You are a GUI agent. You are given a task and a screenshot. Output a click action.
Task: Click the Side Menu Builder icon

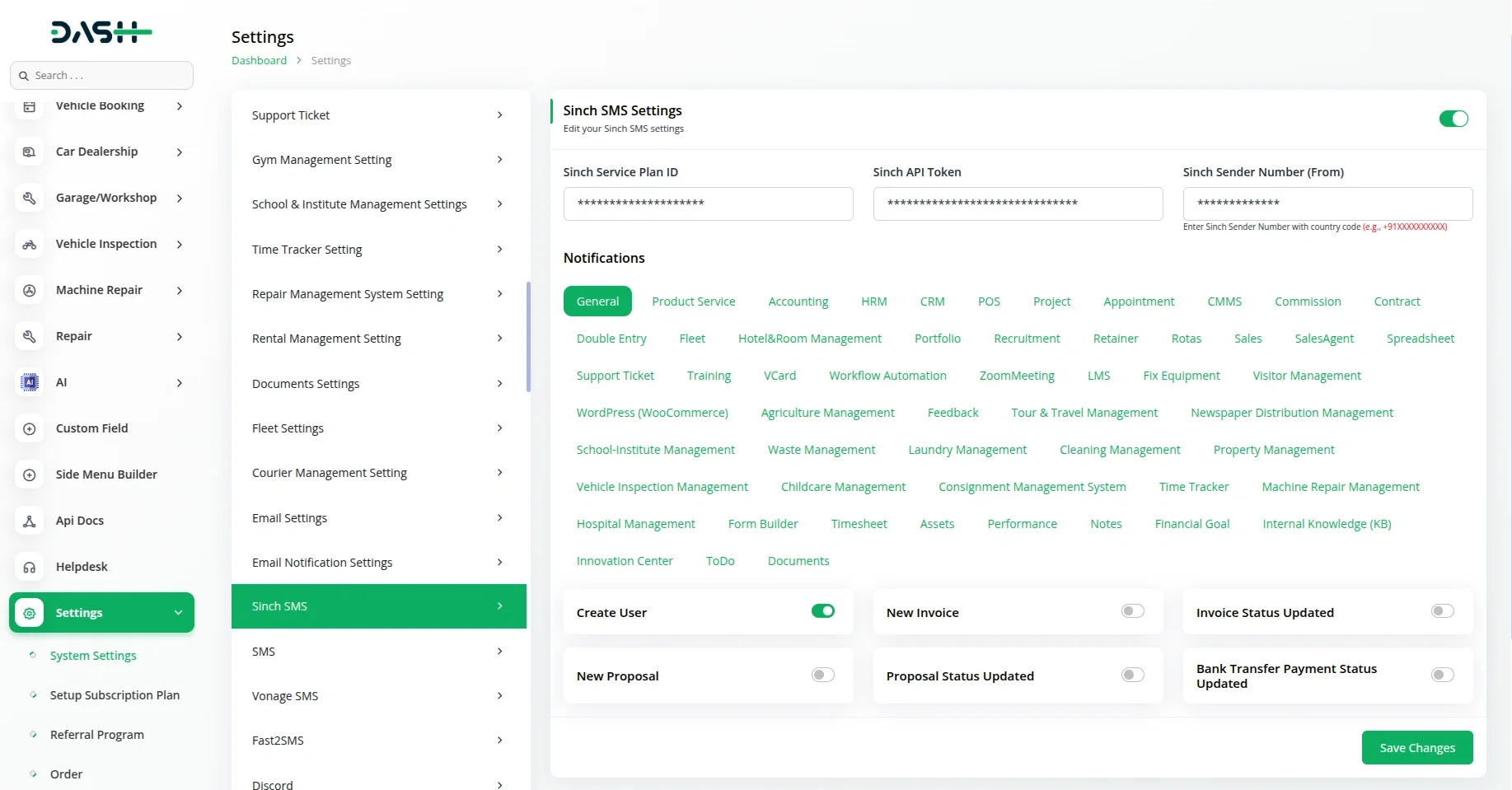(x=30, y=474)
